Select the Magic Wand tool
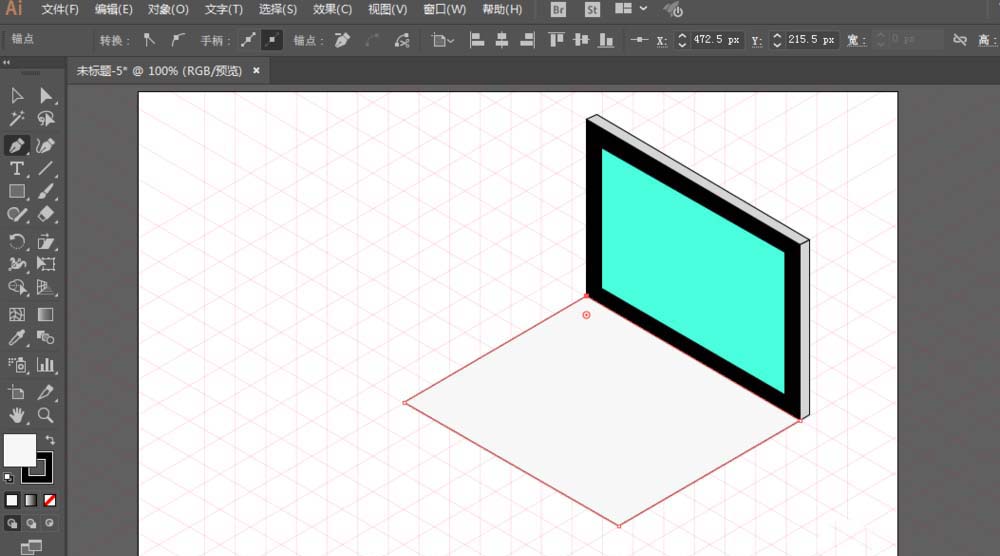The height and width of the screenshot is (556, 1000). point(17,119)
